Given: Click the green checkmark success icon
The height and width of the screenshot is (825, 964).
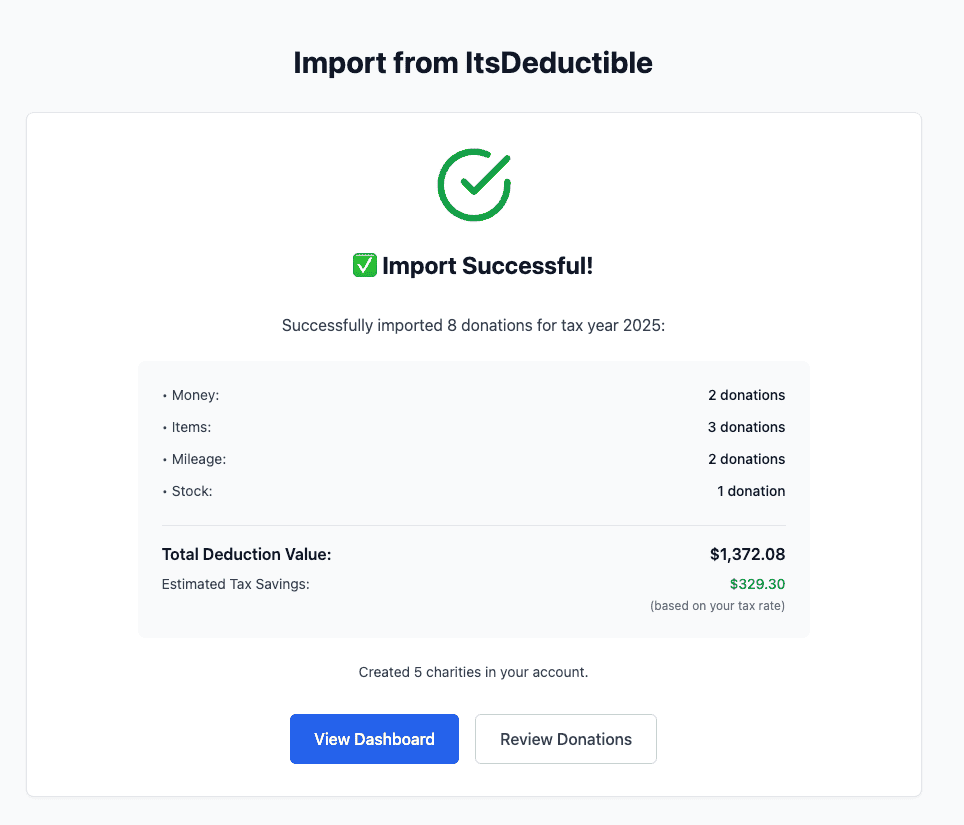Looking at the screenshot, I should click(473, 184).
